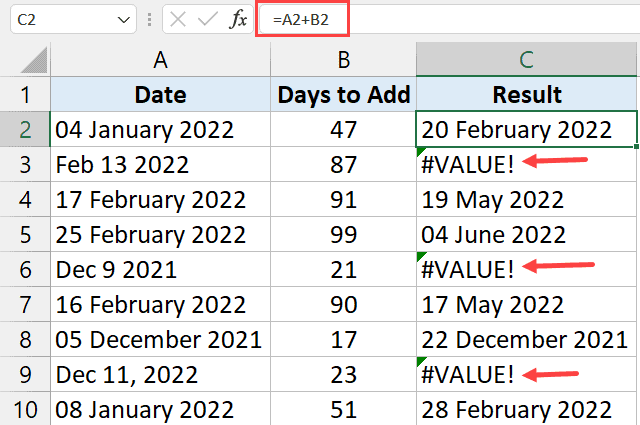The width and height of the screenshot is (640, 425).
Task: Click the Select All corner triangle
Action: [24, 60]
